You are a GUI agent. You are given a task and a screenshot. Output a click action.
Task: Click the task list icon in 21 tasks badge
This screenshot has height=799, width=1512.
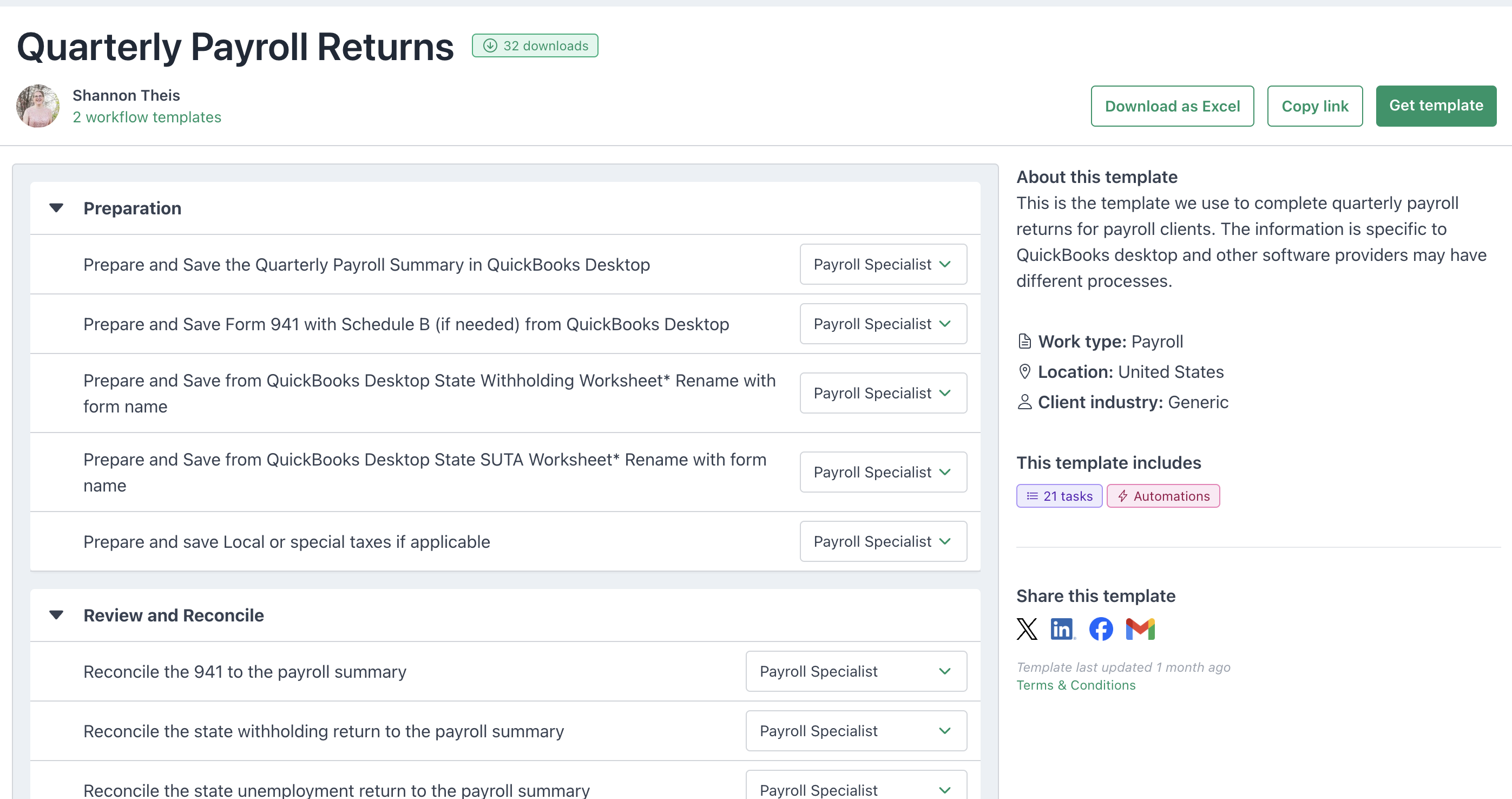pyautogui.click(x=1032, y=496)
